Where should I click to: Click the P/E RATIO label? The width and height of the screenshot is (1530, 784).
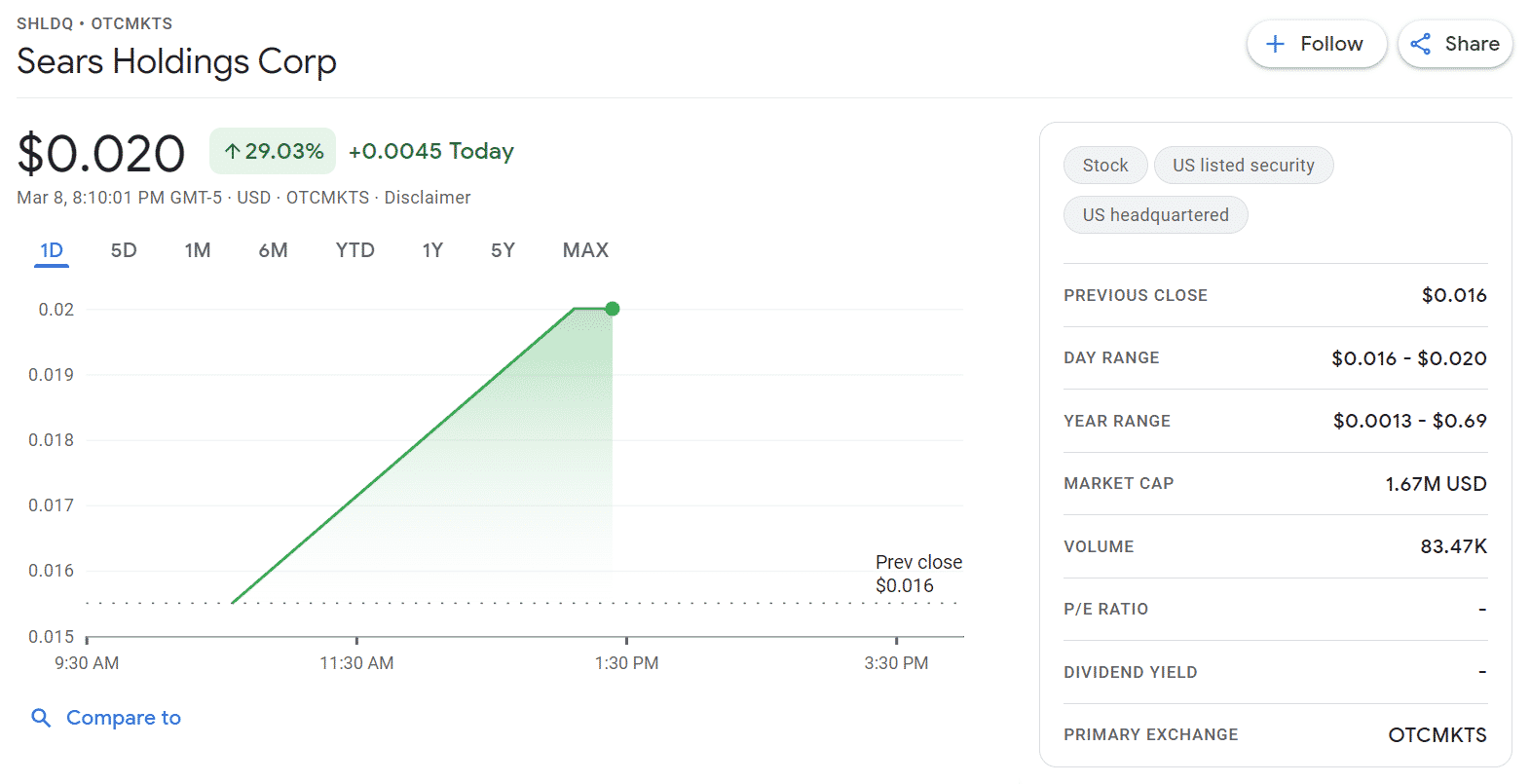tap(1106, 609)
